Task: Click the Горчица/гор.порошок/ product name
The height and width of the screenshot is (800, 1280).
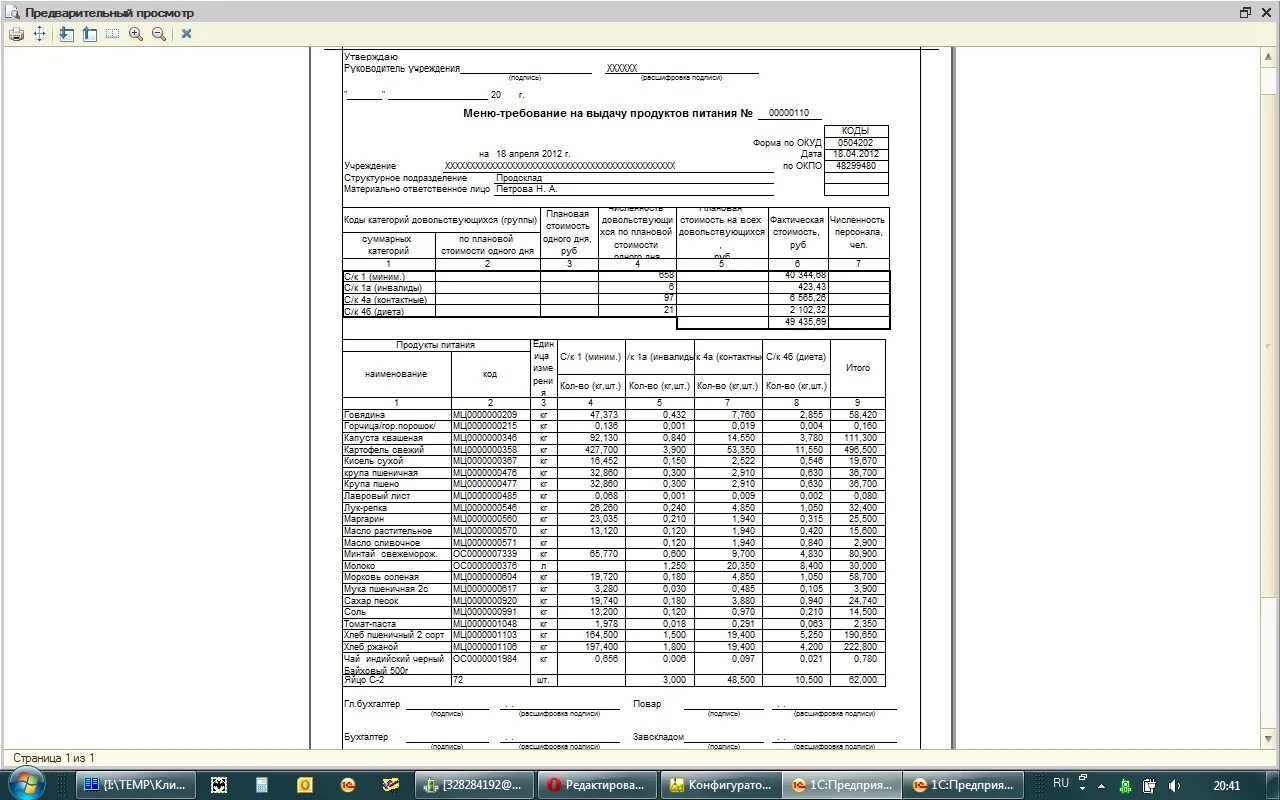Action: tap(390, 426)
